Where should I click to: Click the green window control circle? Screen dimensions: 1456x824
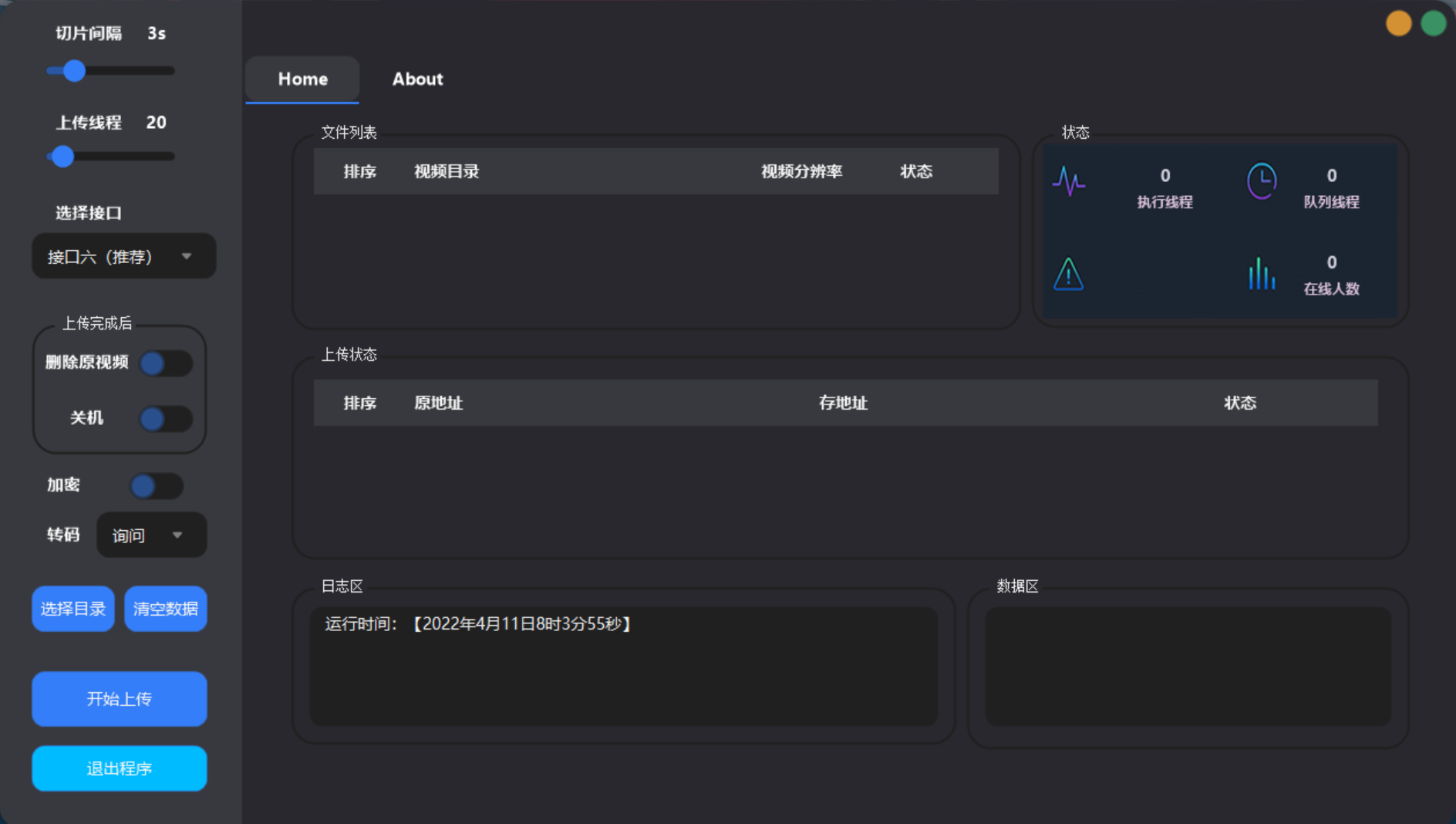(x=1434, y=23)
